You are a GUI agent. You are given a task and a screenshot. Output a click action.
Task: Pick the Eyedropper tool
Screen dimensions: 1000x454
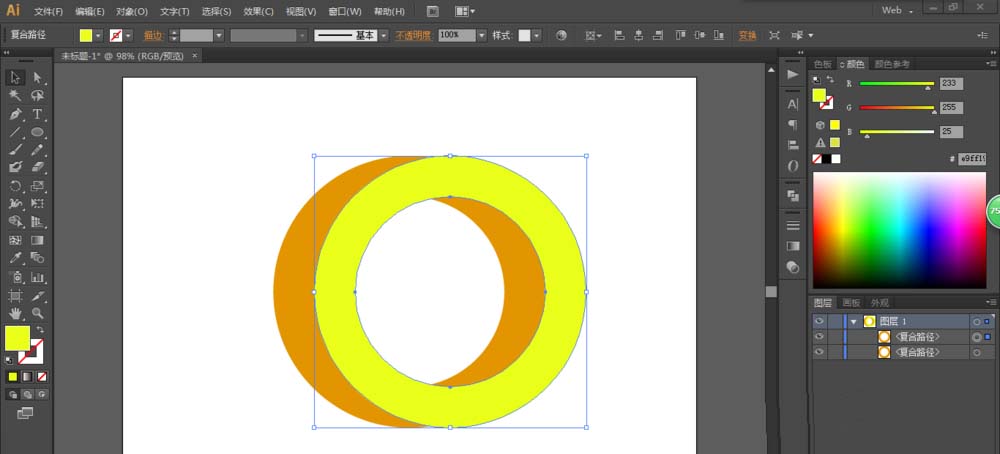16,258
